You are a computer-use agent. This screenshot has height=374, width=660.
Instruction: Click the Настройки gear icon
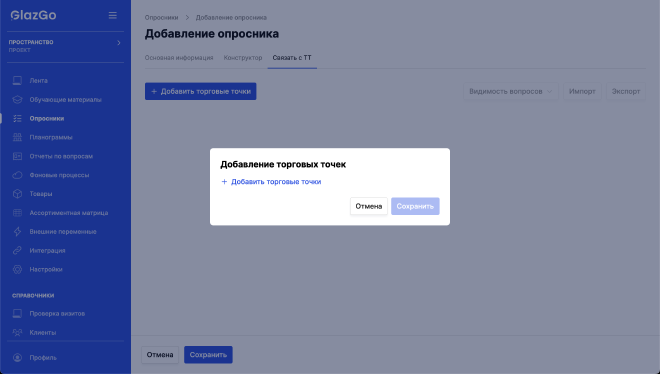pyautogui.click(x=17, y=269)
